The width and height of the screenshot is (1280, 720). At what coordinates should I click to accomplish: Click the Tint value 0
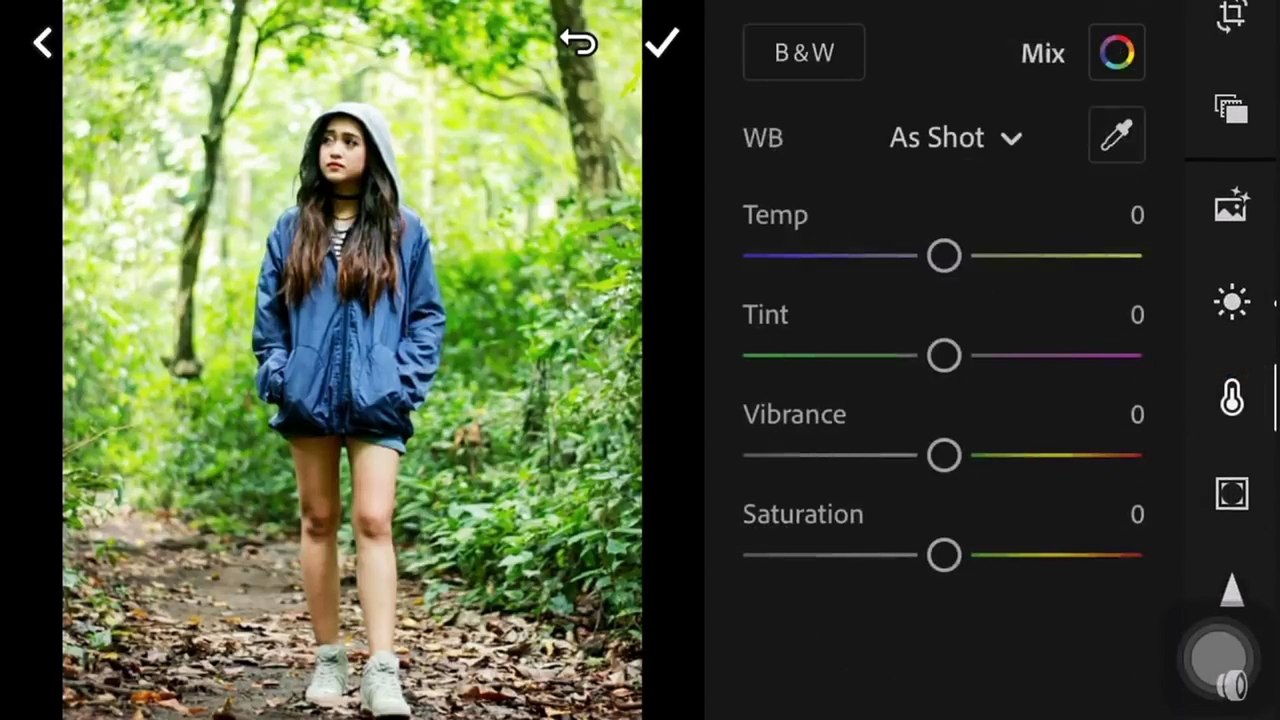pyautogui.click(x=1137, y=315)
